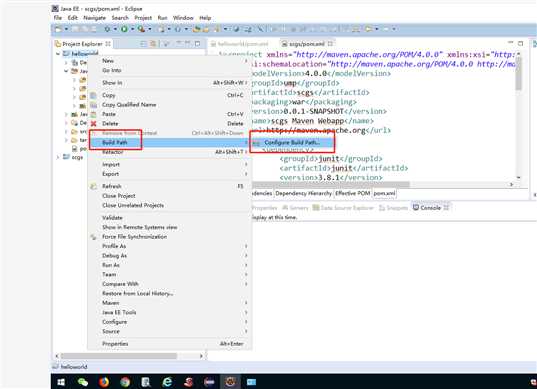Image resolution: width=537 pixels, height=389 pixels.
Task: Maximize the Project Explorer view
Action: pos(198,43)
